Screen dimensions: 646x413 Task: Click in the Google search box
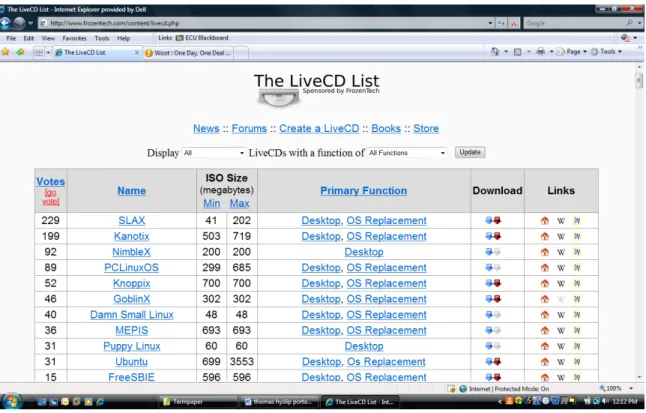tap(574, 23)
